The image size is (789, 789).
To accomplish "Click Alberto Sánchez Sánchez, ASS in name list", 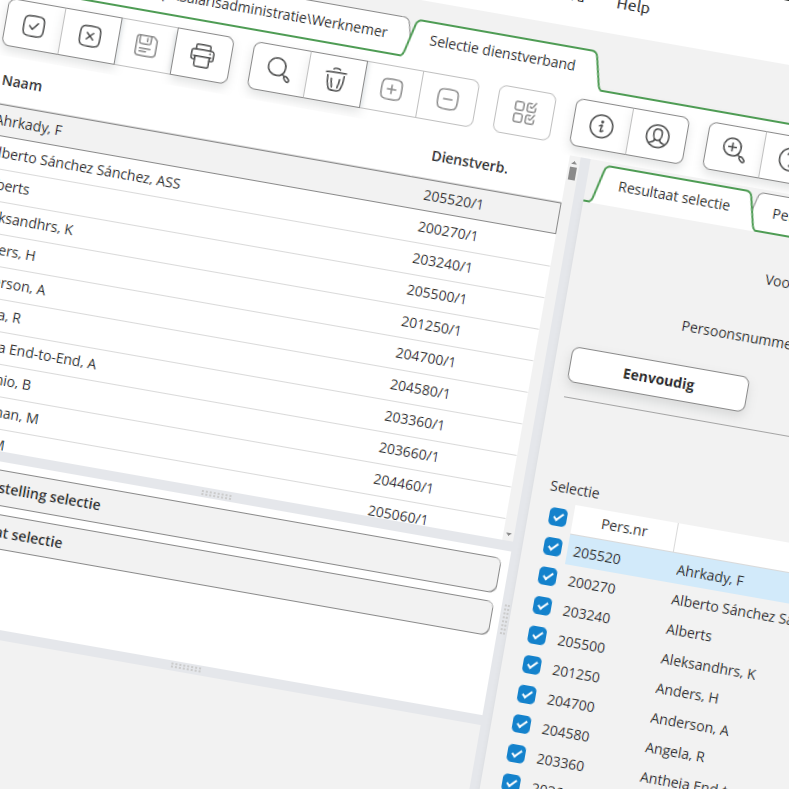I will tap(90, 168).
